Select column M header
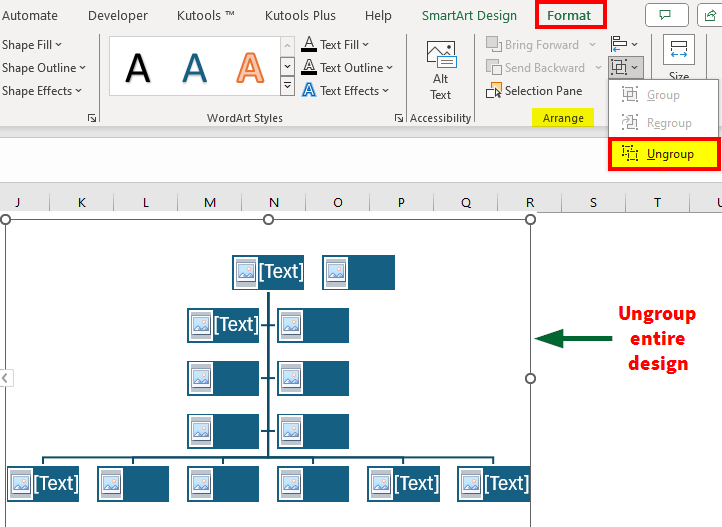 [210, 203]
